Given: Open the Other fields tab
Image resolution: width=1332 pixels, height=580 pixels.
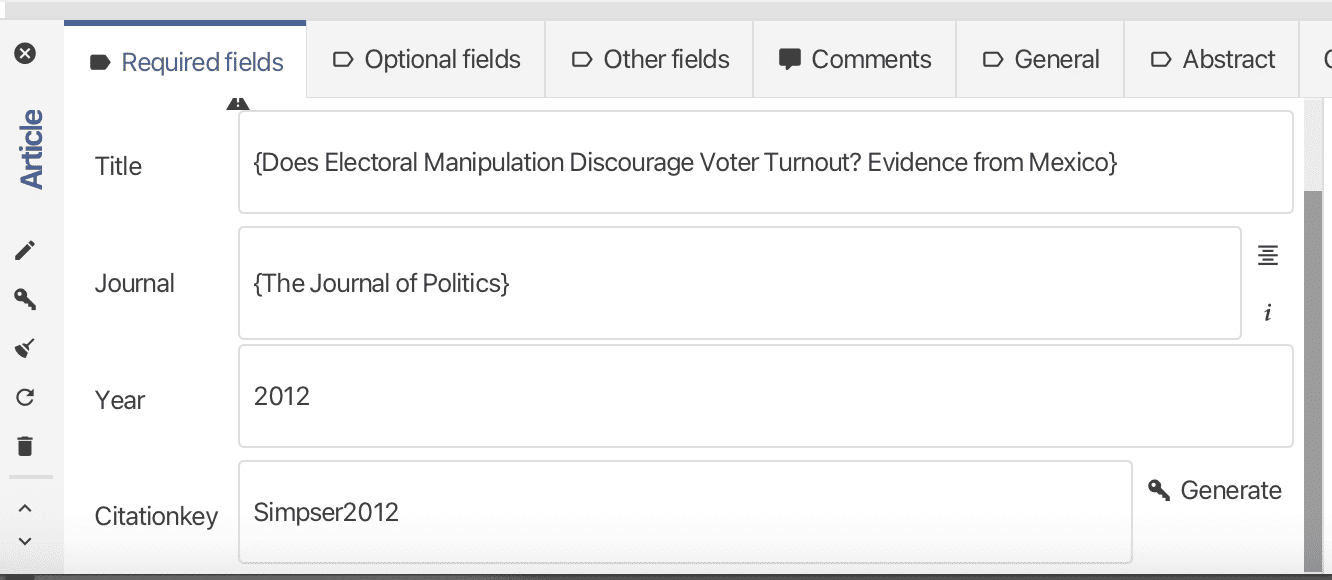Looking at the screenshot, I should (650, 60).
